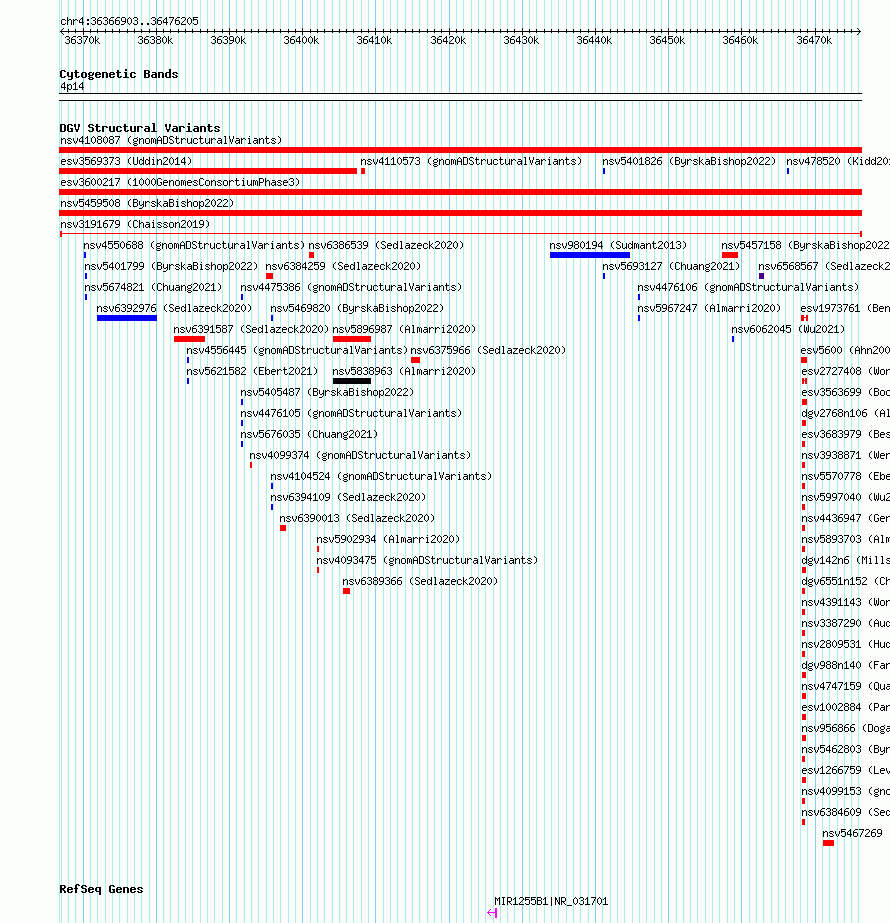Click the chr4:36366903..36476205 region label
The image size is (890, 923).
pyautogui.click(x=129, y=21)
